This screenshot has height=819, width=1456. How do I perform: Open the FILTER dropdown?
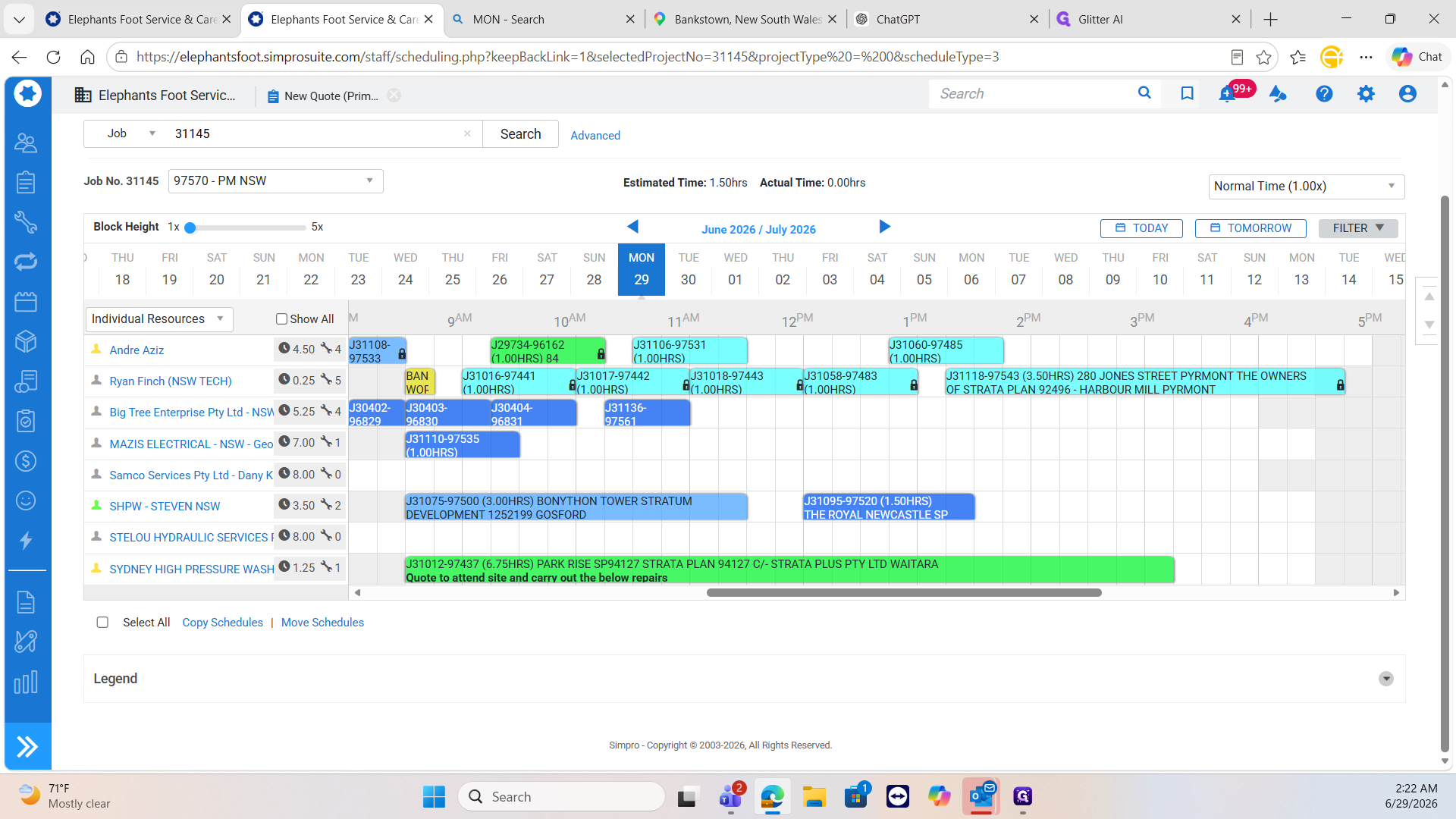(1358, 227)
